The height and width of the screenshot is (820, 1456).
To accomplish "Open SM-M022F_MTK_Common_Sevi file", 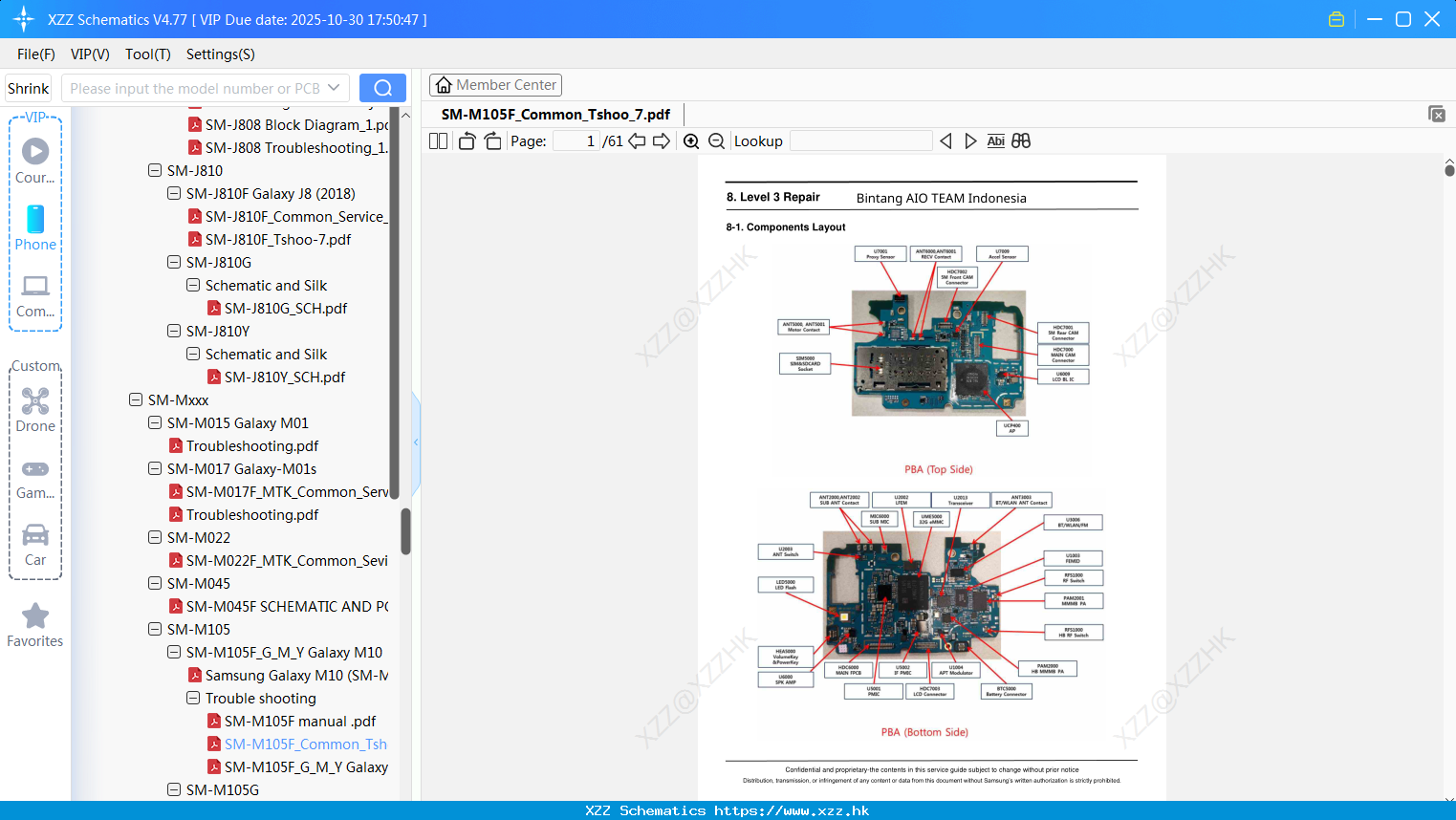I will [278, 560].
